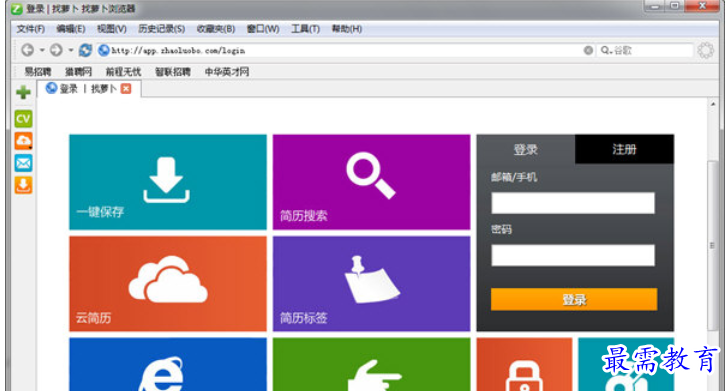Click the green pointing hand tile
This screenshot has height=391, width=726.
(371, 365)
